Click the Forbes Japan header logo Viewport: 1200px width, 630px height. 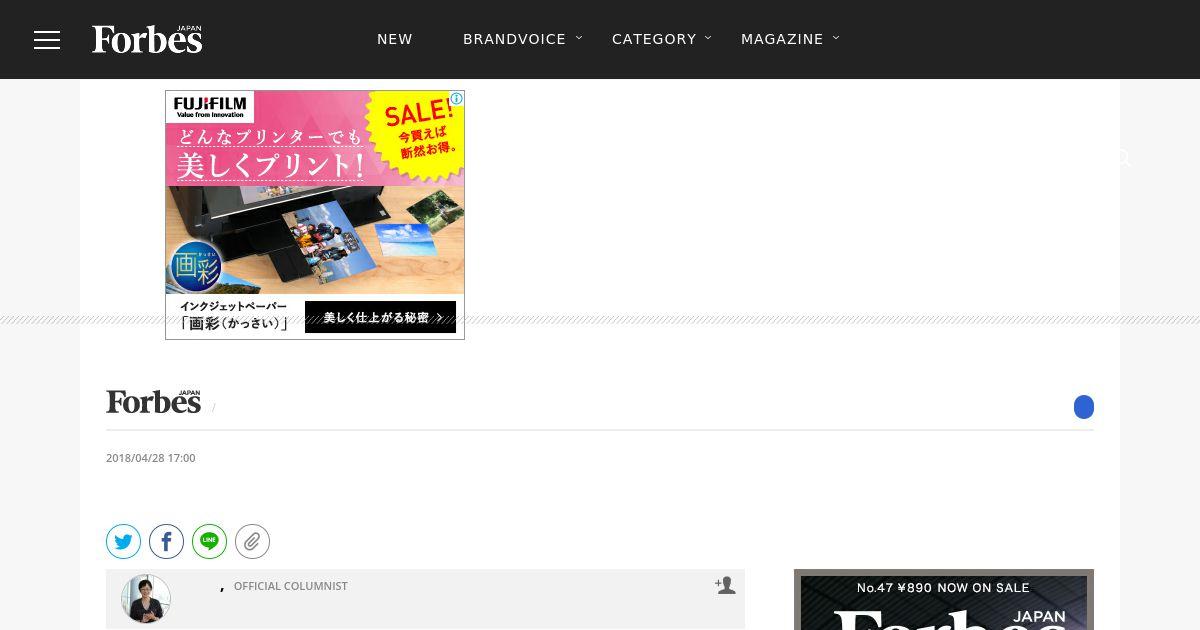147,39
